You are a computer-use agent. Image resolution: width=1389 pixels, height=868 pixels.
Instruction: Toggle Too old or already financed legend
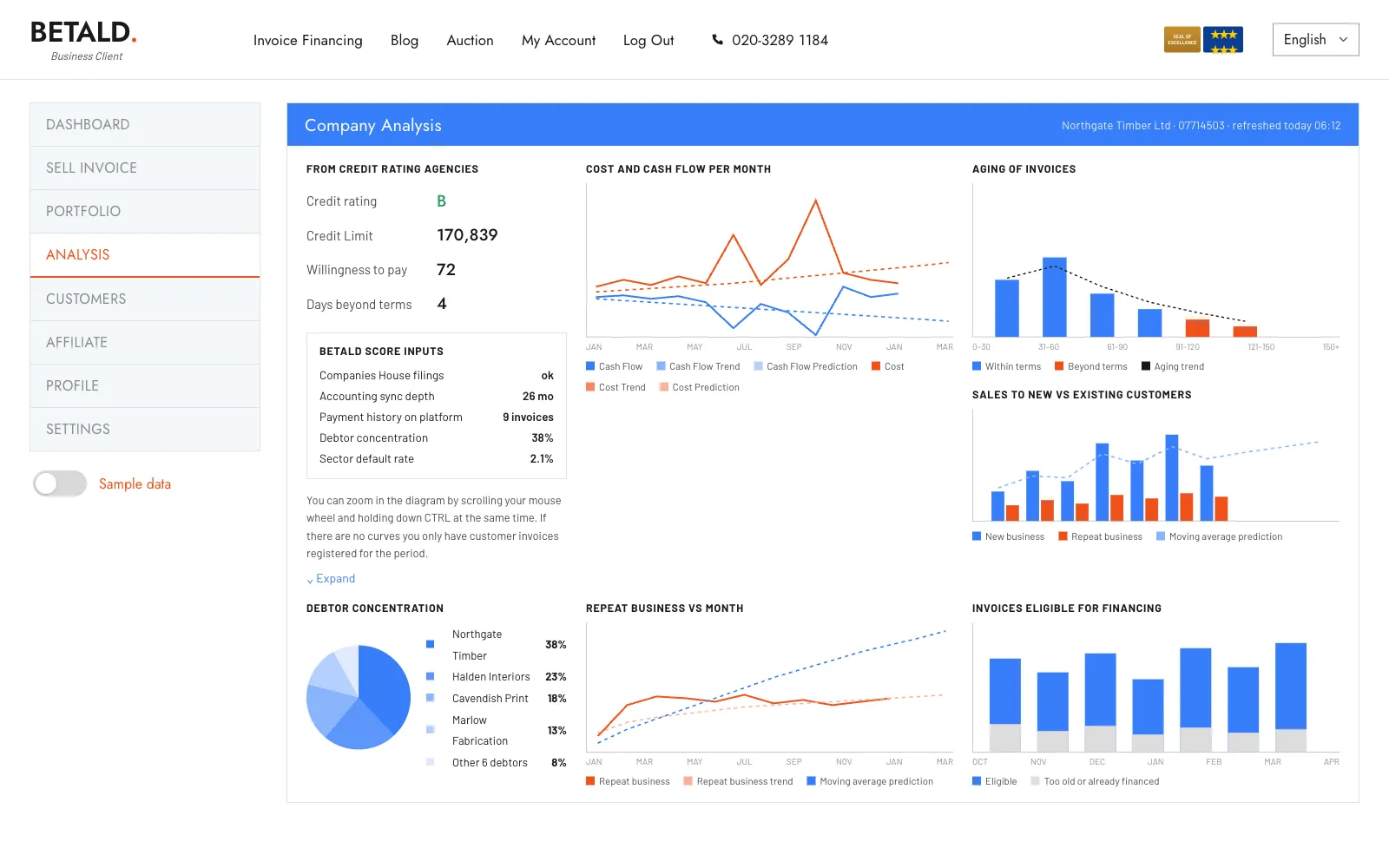pyautogui.click(x=1095, y=781)
